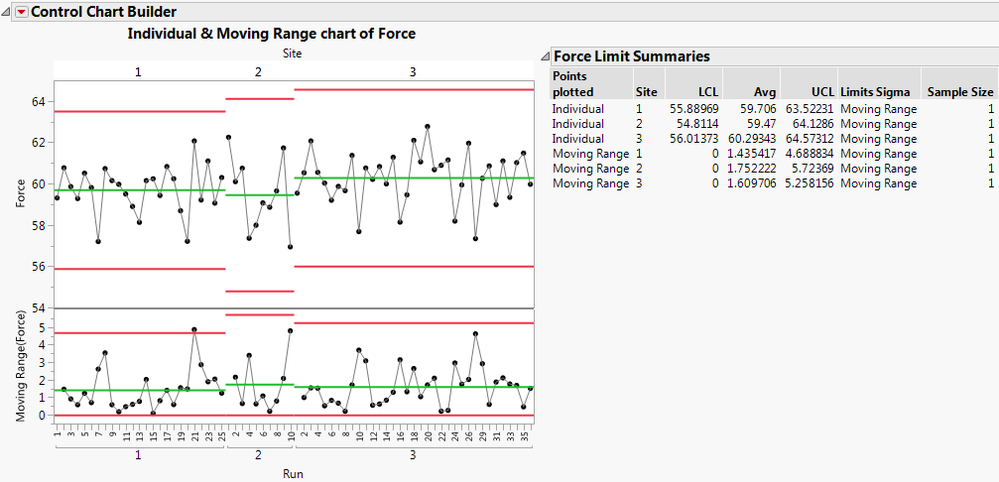
Task: Click the Site 2 moving range UCL red line
Action: coord(259,315)
